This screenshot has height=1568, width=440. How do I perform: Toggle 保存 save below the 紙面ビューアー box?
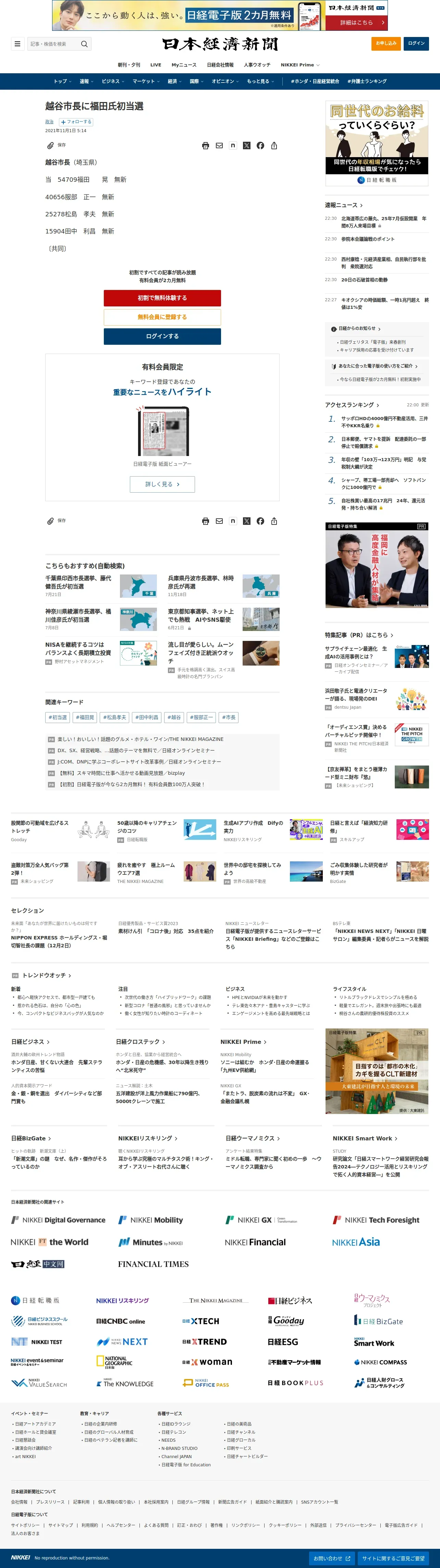57,521
